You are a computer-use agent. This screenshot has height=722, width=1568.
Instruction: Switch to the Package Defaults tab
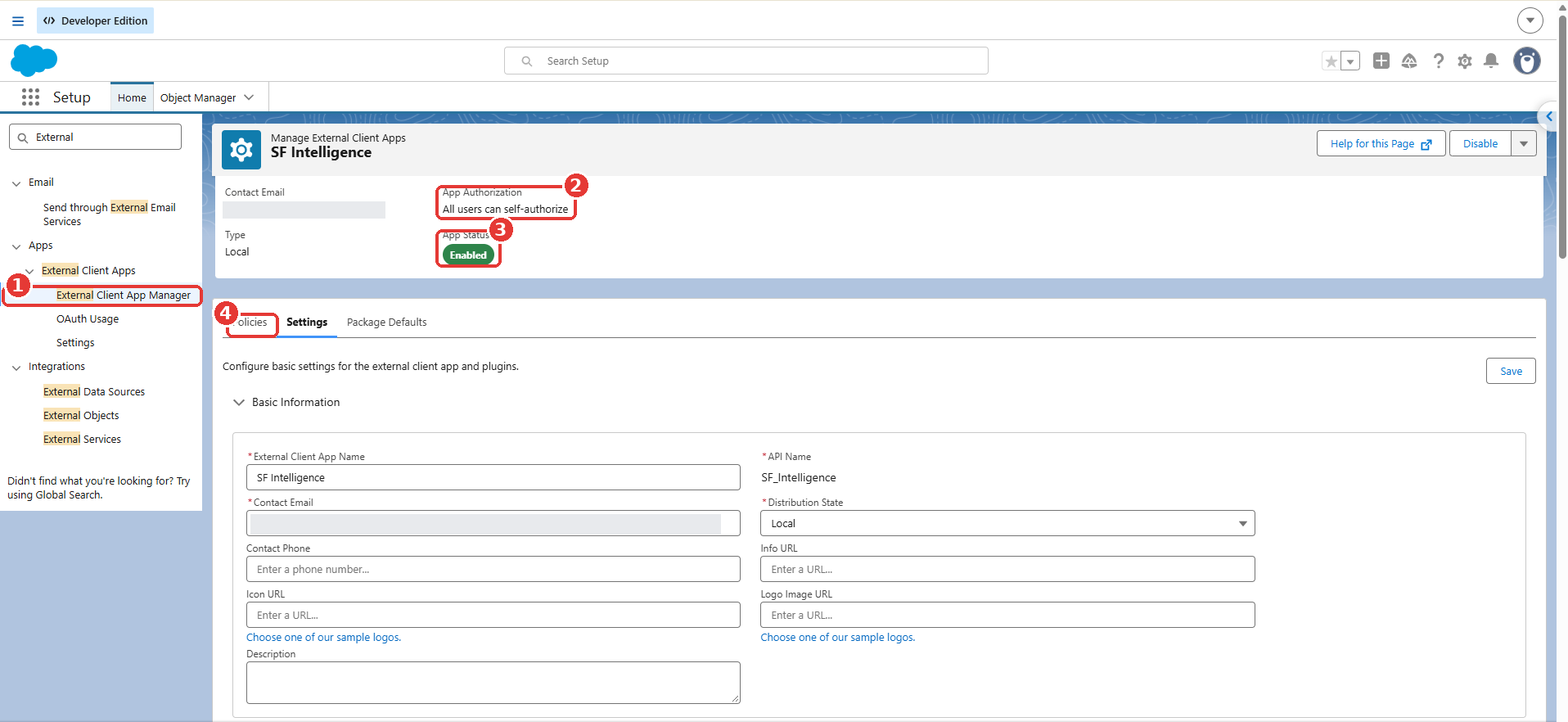(386, 322)
